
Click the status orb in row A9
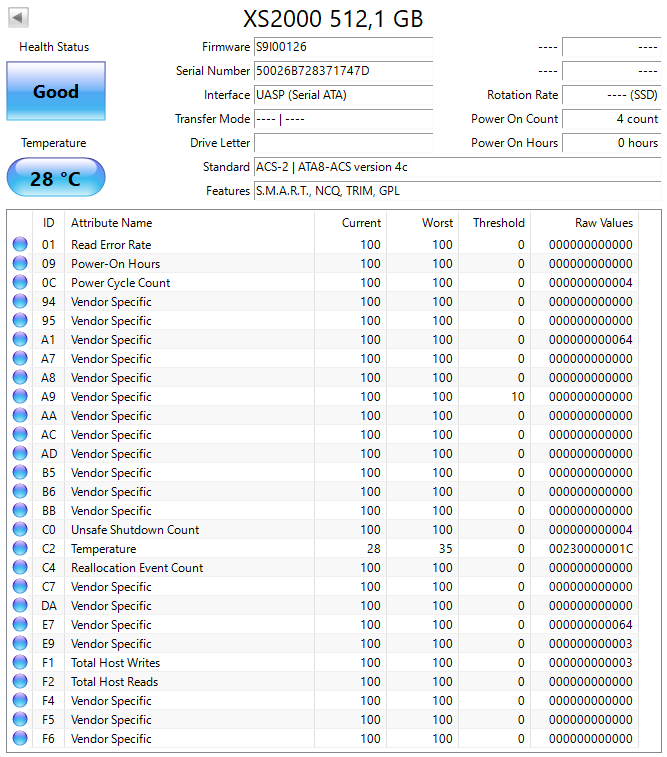20,396
